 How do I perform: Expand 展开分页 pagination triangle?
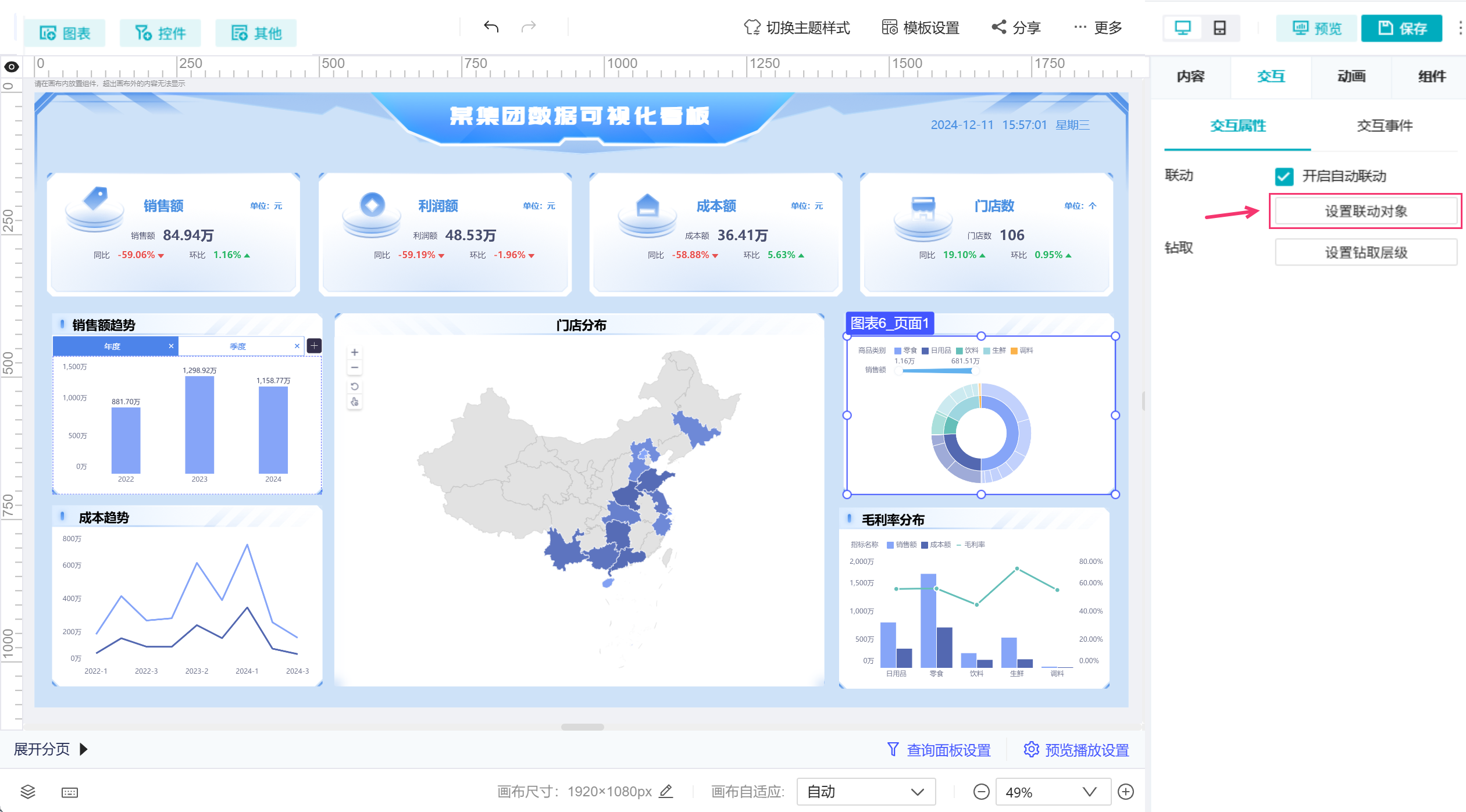tap(83, 749)
